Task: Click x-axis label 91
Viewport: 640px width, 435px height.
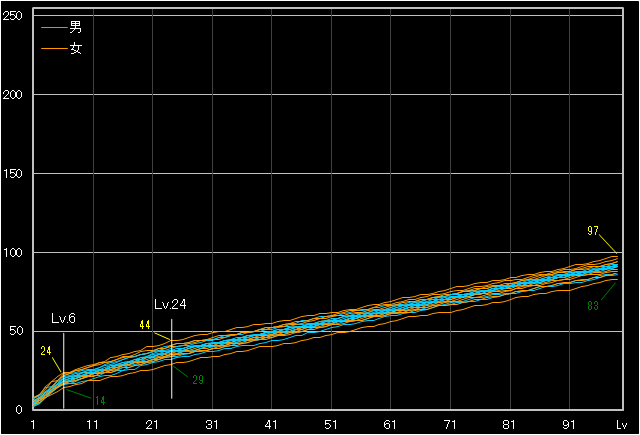Action: pyautogui.click(x=569, y=425)
